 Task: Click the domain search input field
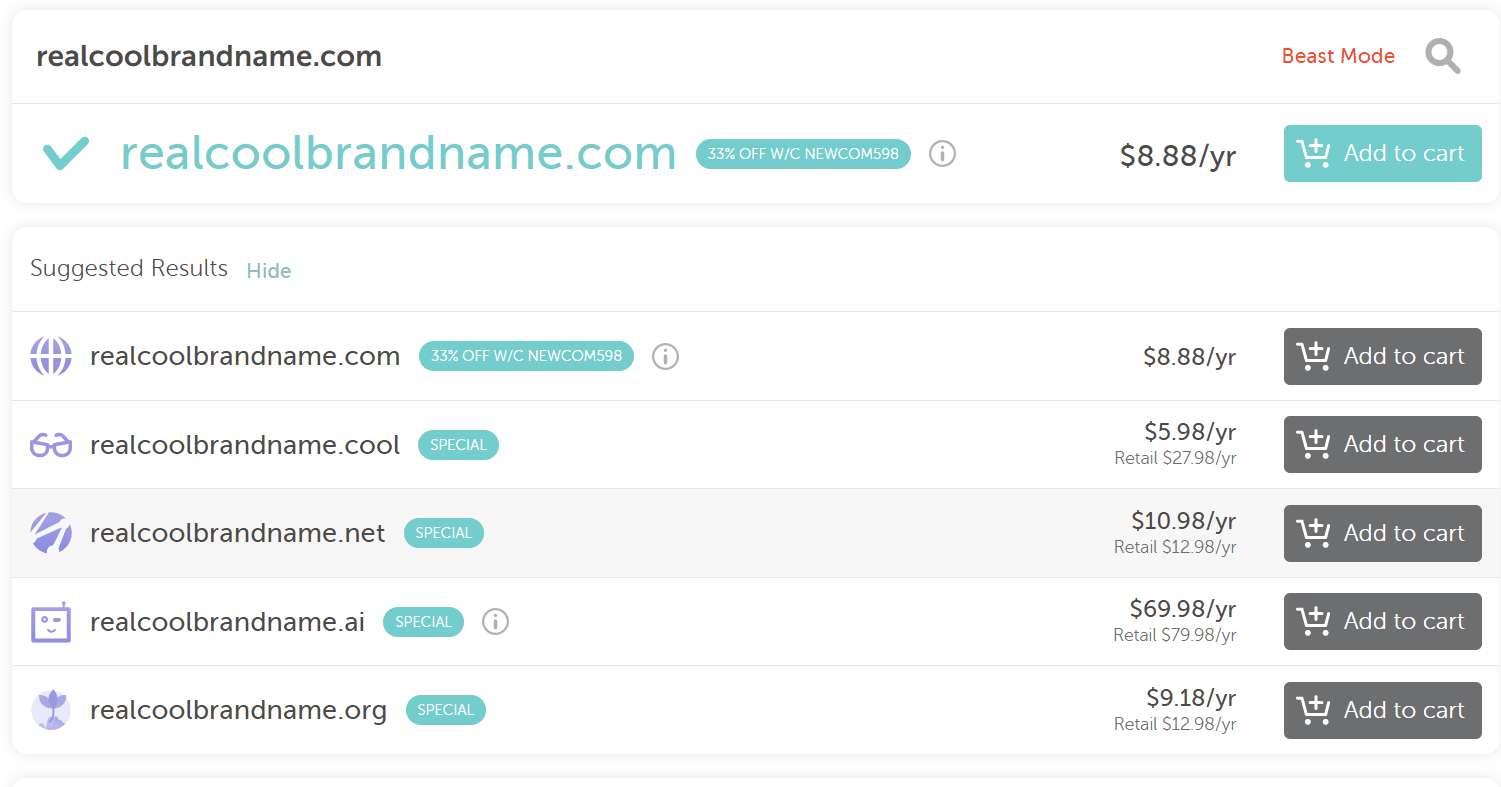(400, 56)
